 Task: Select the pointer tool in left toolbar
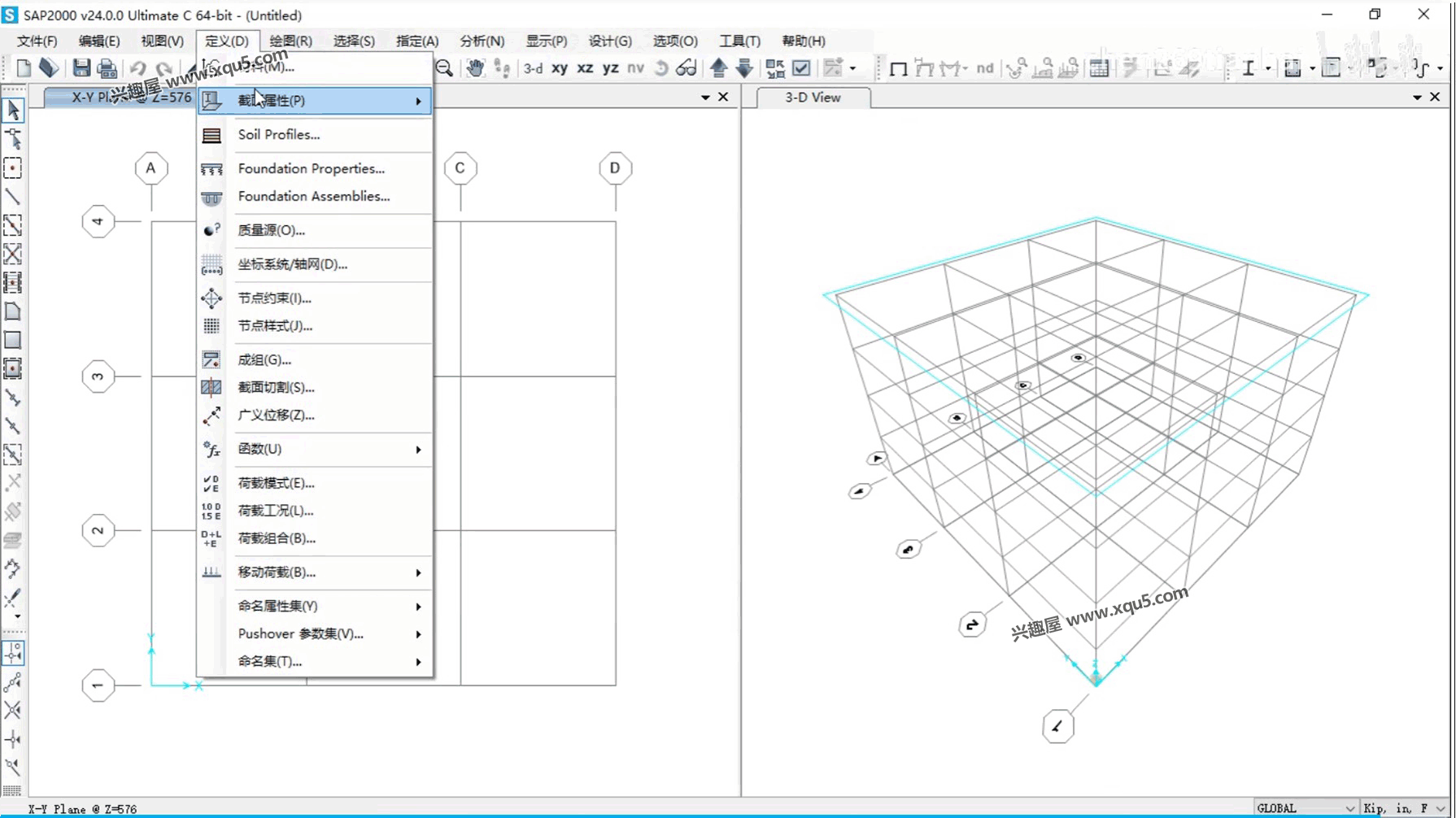coord(13,110)
